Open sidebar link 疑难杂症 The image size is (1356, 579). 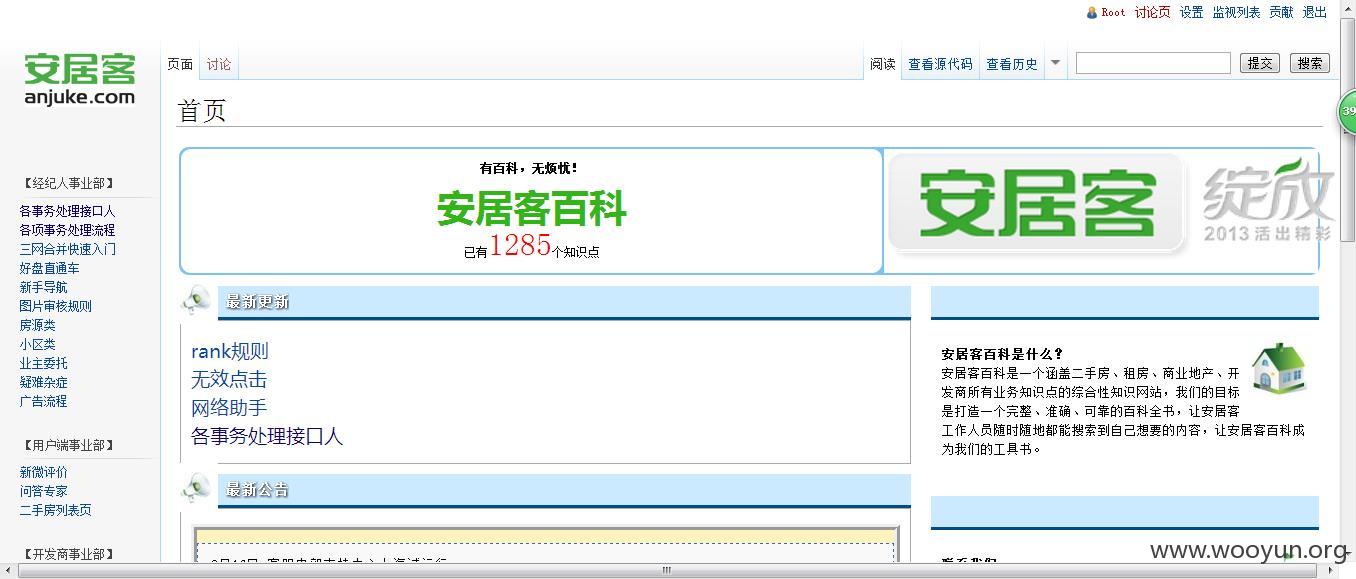click(x=43, y=382)
